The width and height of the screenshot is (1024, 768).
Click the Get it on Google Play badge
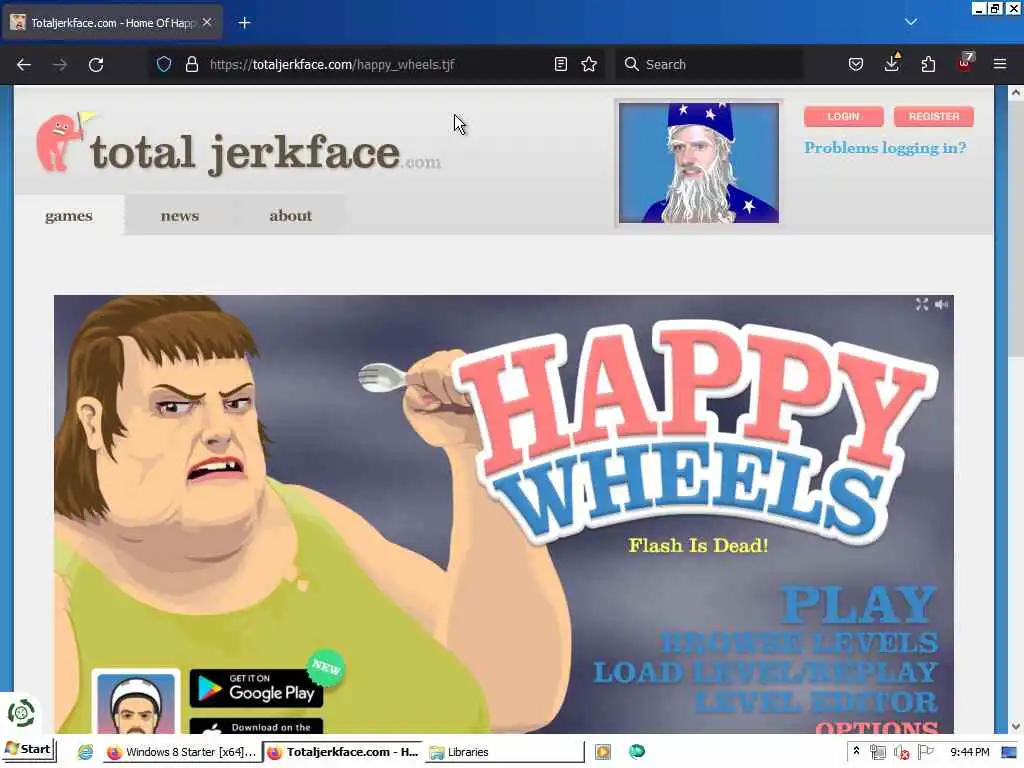(x=256, y=688)
